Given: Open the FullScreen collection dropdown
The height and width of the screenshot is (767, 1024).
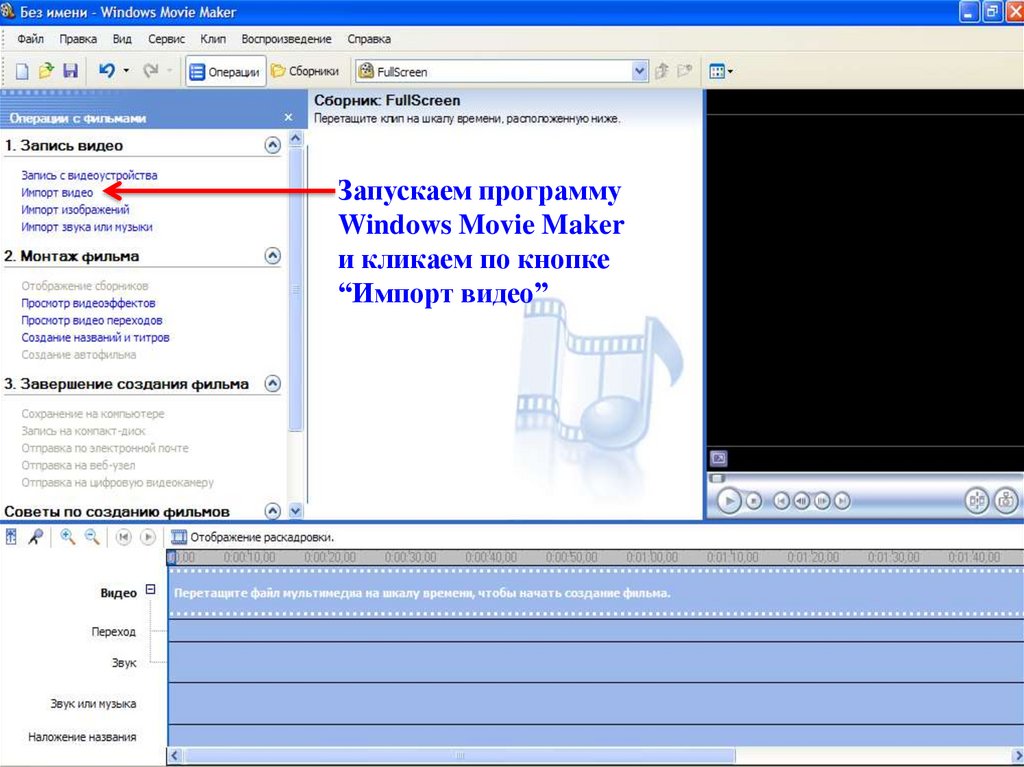Looking at the screenshot, I should point(640,72).
